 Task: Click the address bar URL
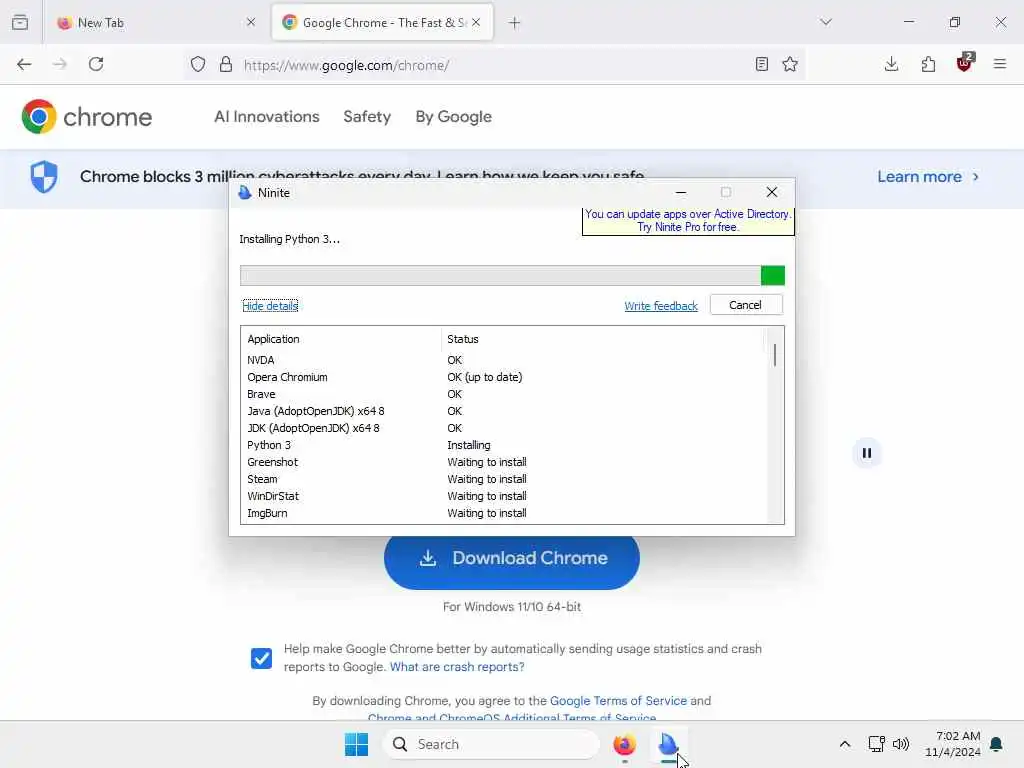point(346,65)
